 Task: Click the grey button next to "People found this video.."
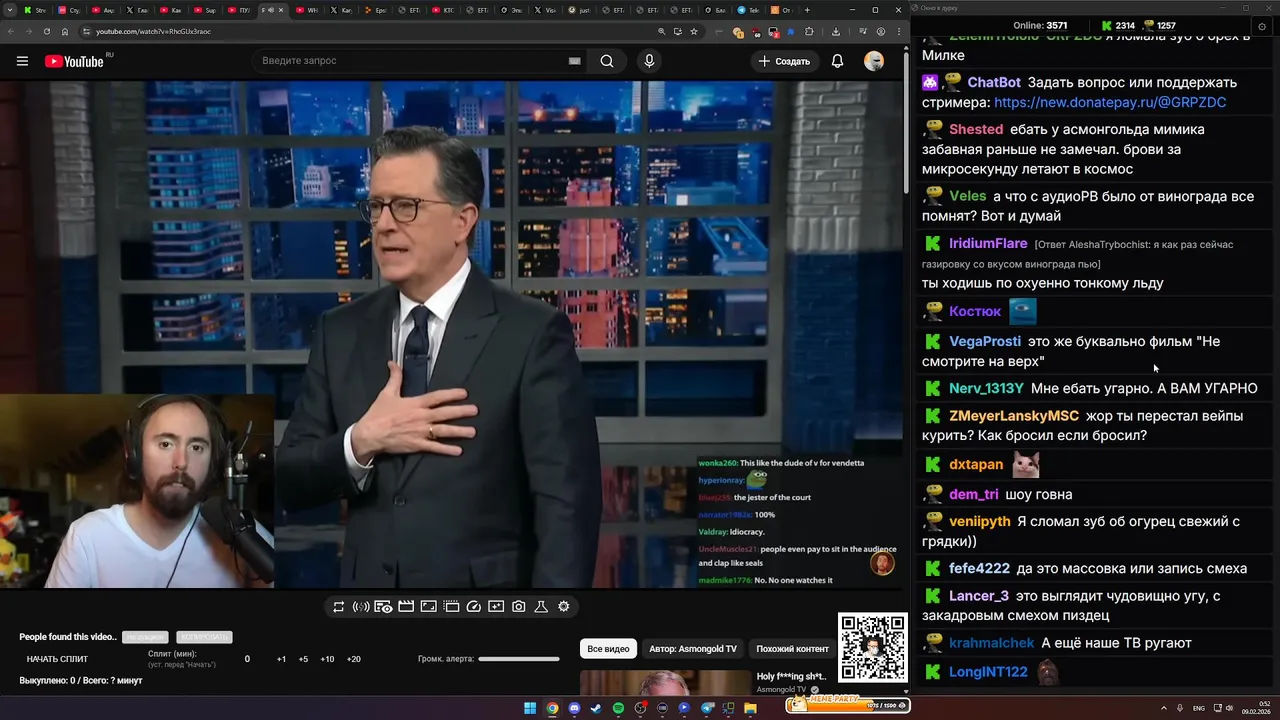145,637
